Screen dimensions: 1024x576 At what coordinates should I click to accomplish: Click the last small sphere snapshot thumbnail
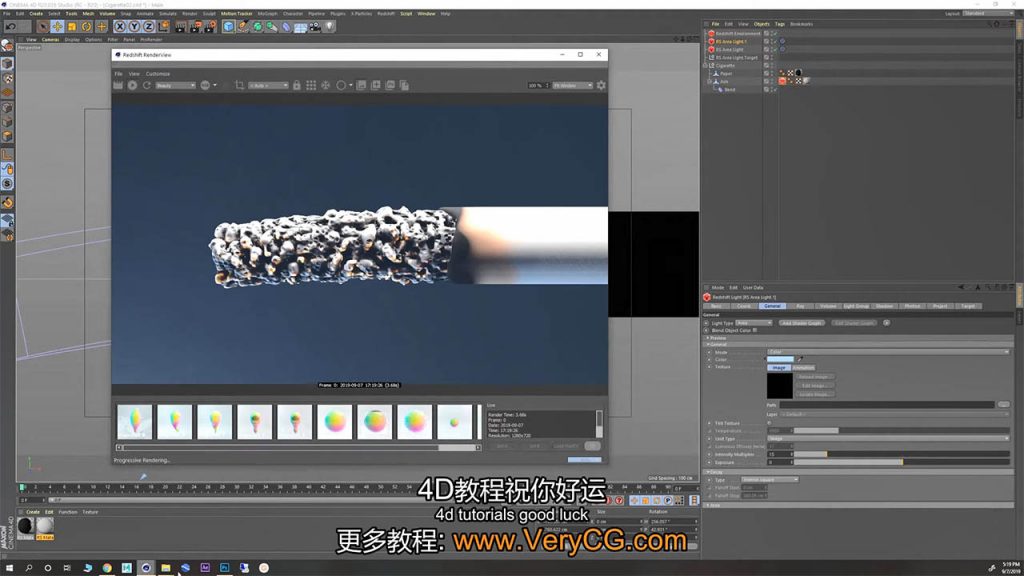(x=455, y=422)
